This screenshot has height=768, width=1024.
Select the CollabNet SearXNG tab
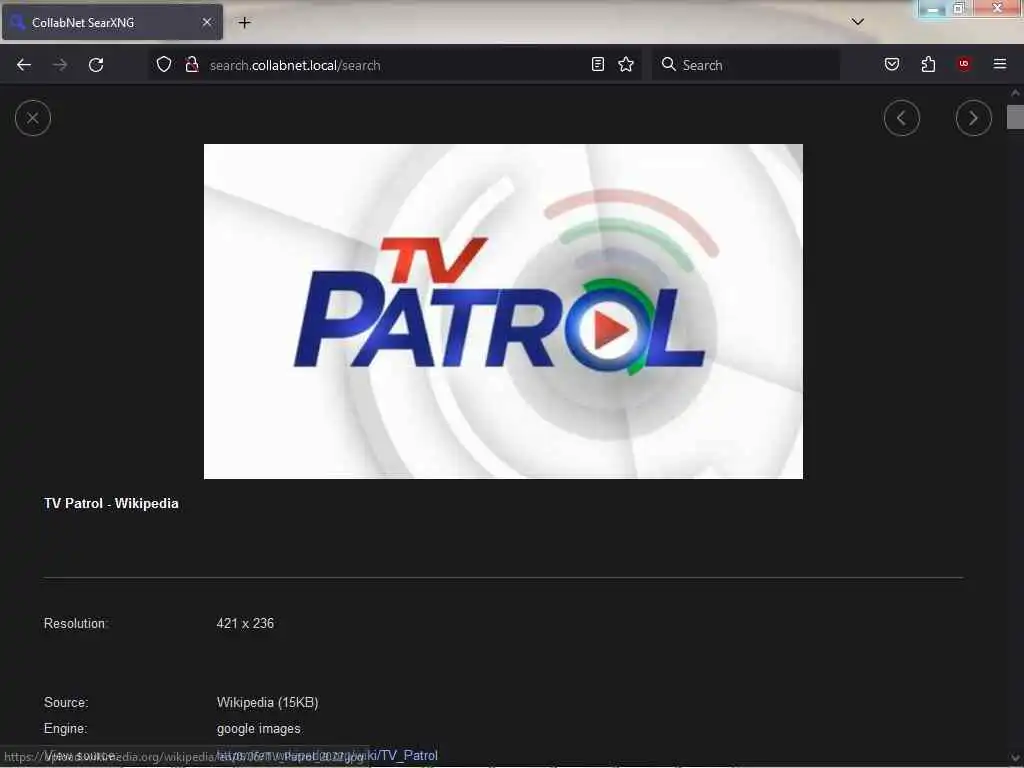point(112,22)
